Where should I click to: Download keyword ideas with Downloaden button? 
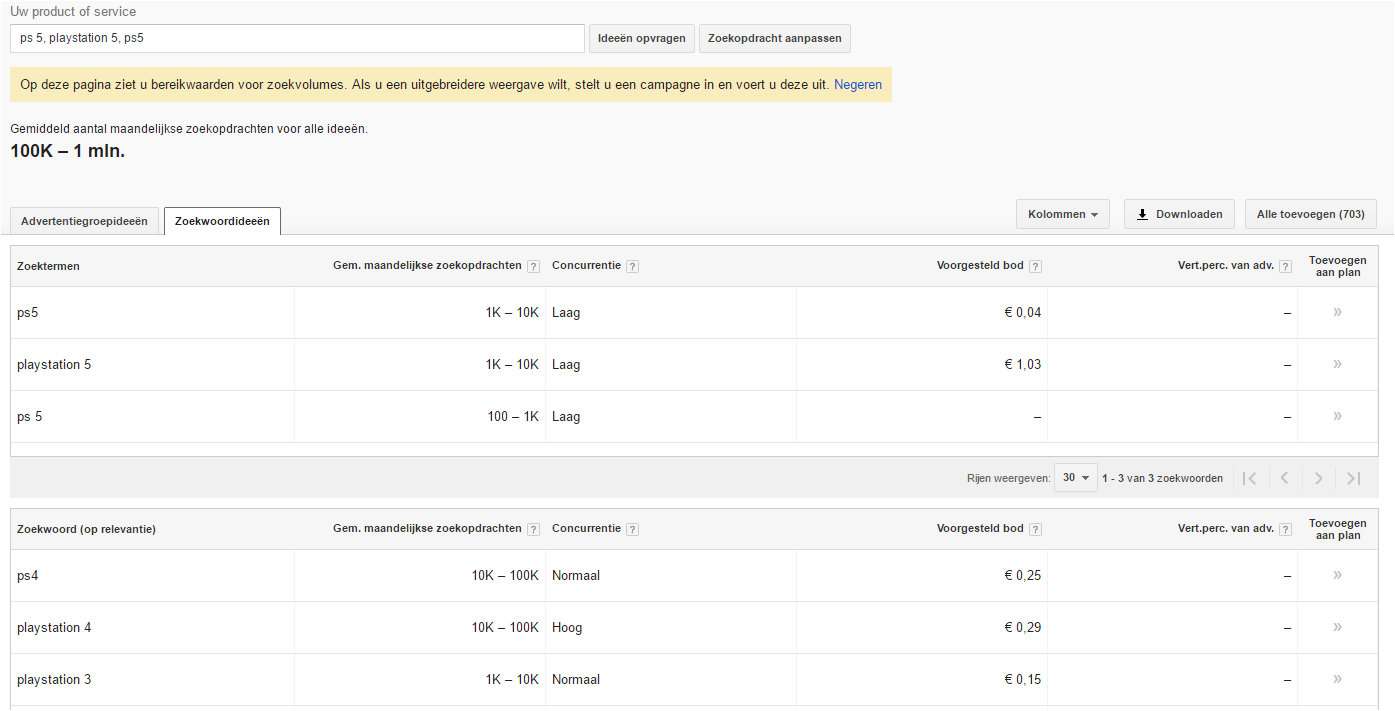pos(1179,214)
